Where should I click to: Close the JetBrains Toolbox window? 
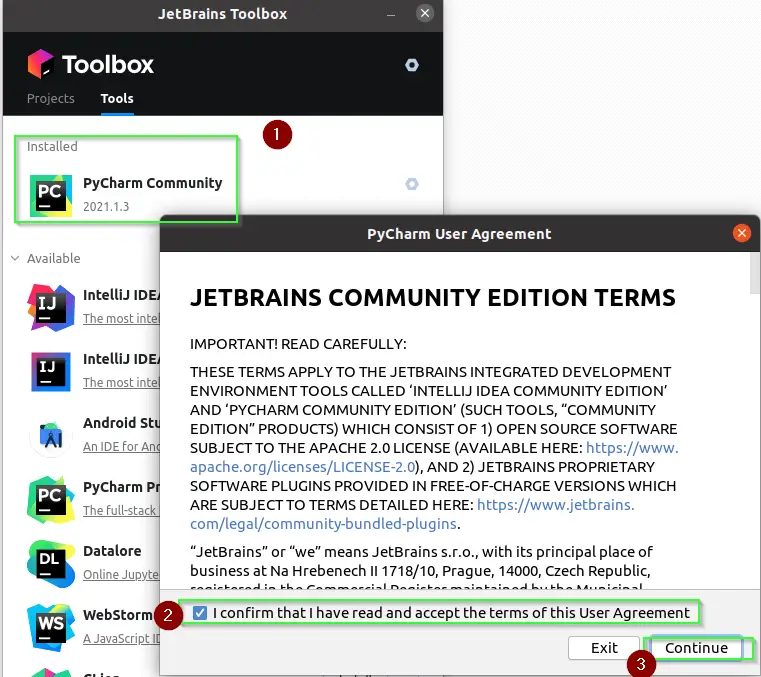pos(425,13)
